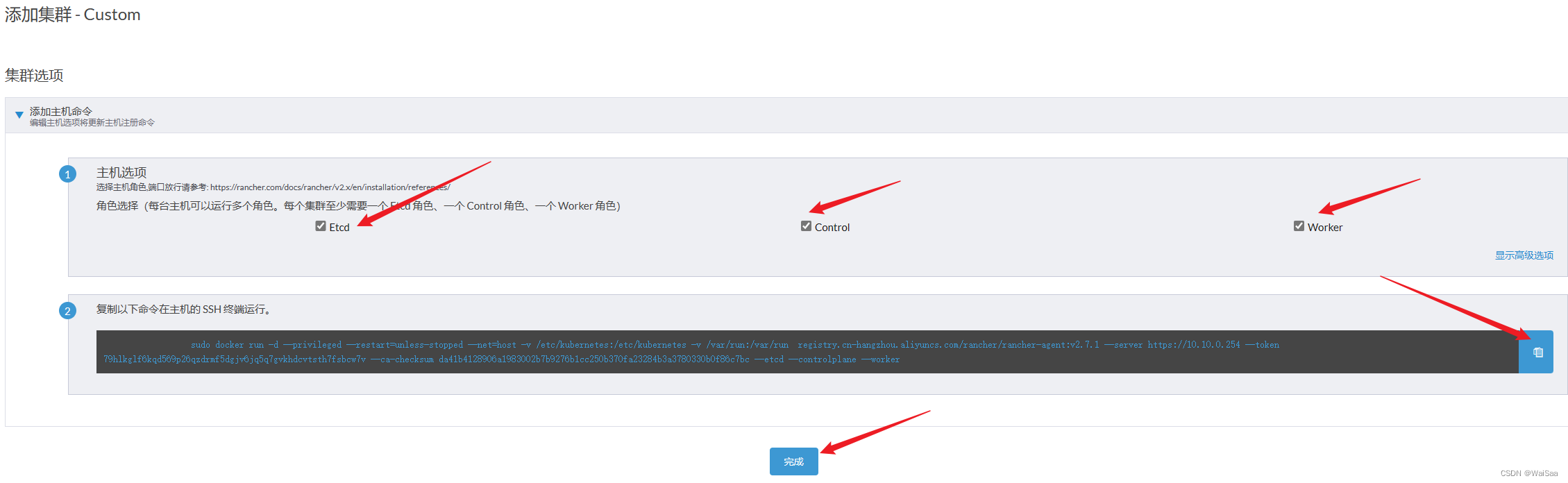Click the ca-checksum line of the command
The width and height of the screenshot is (1568, 483).
pos(501,359)
